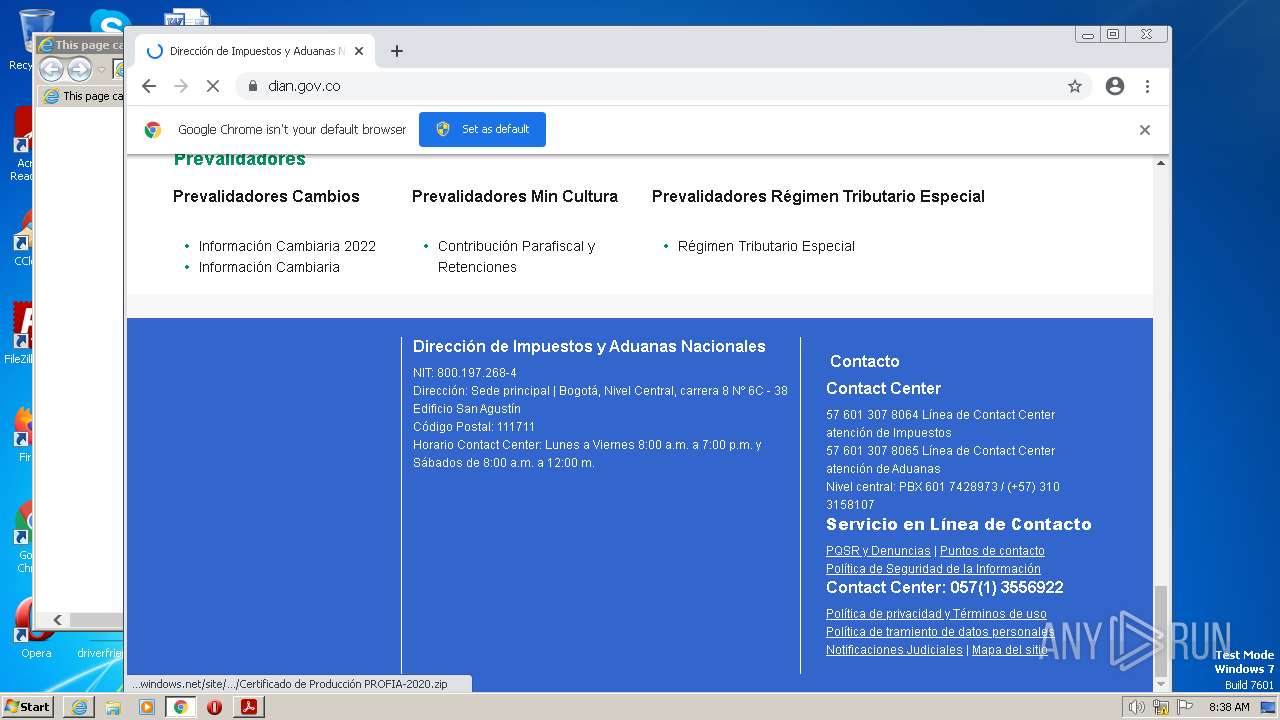
Task: Click the Contact Center: 057(1) 3556922 text
Action: click(944, 587)
